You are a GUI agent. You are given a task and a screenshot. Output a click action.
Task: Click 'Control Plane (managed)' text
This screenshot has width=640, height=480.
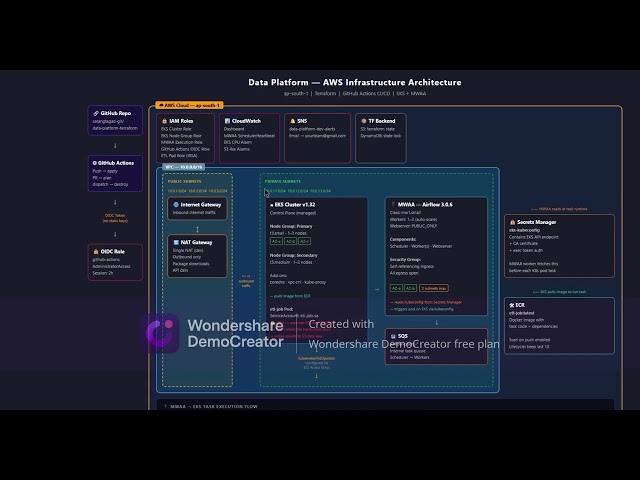point(293,213)
